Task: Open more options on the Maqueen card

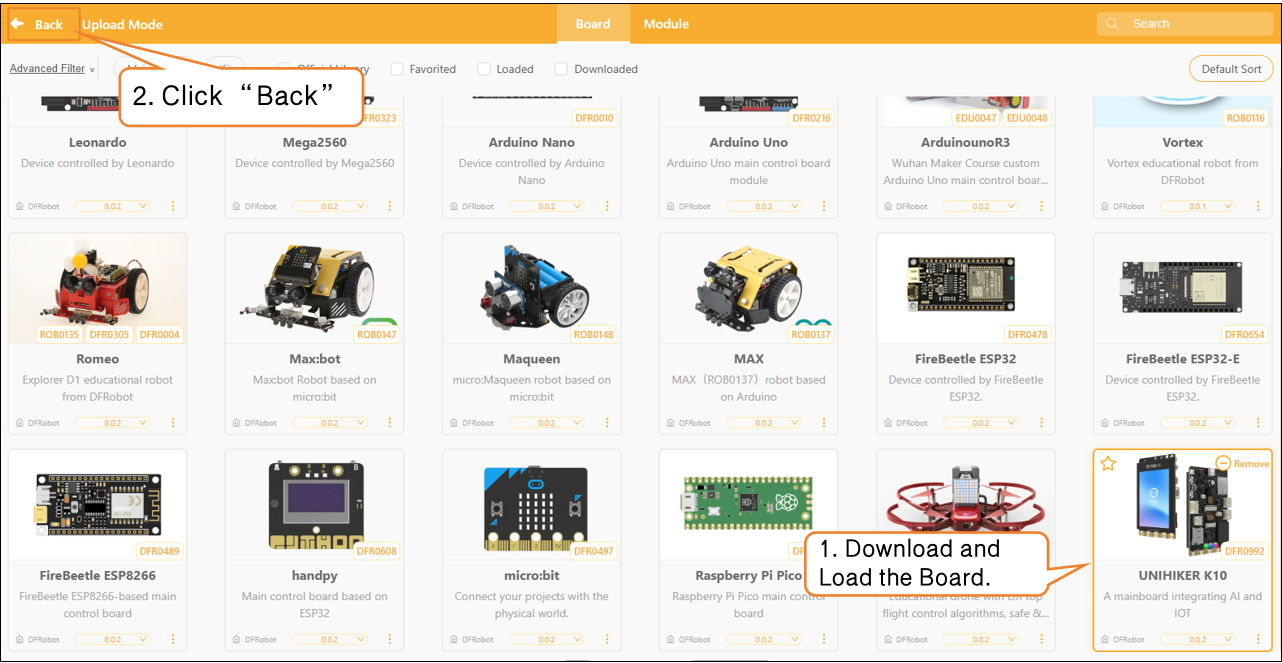Action: click(x=606, y=423)
